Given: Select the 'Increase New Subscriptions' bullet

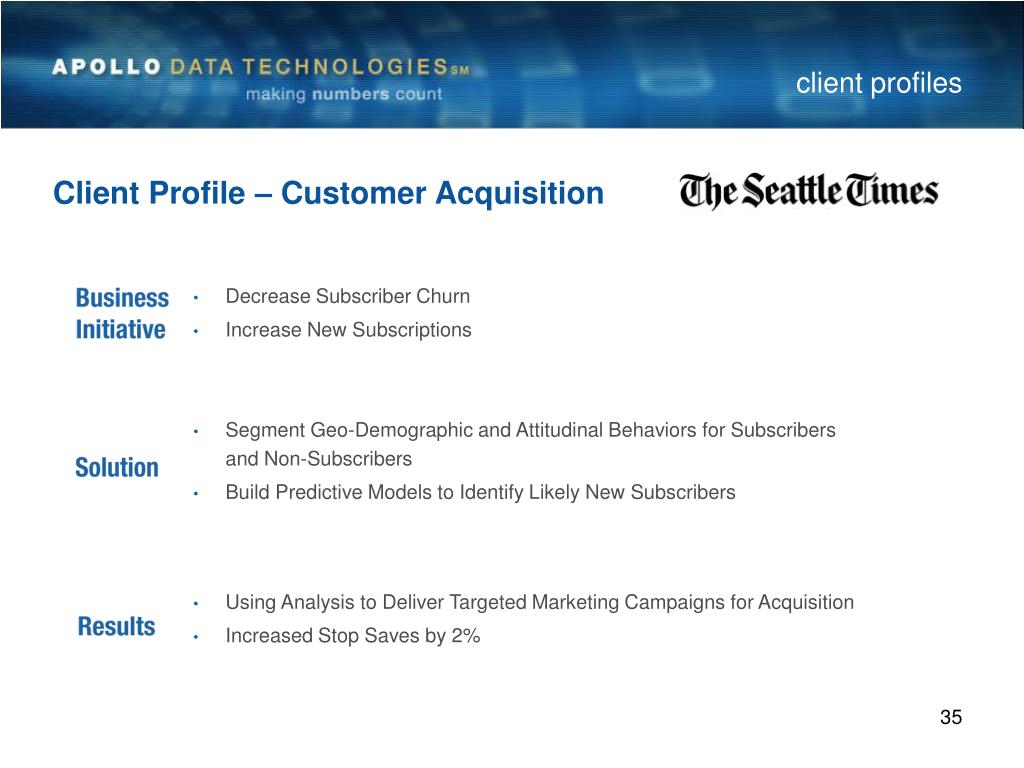Looking at the screenshot, I should point(348,330).
